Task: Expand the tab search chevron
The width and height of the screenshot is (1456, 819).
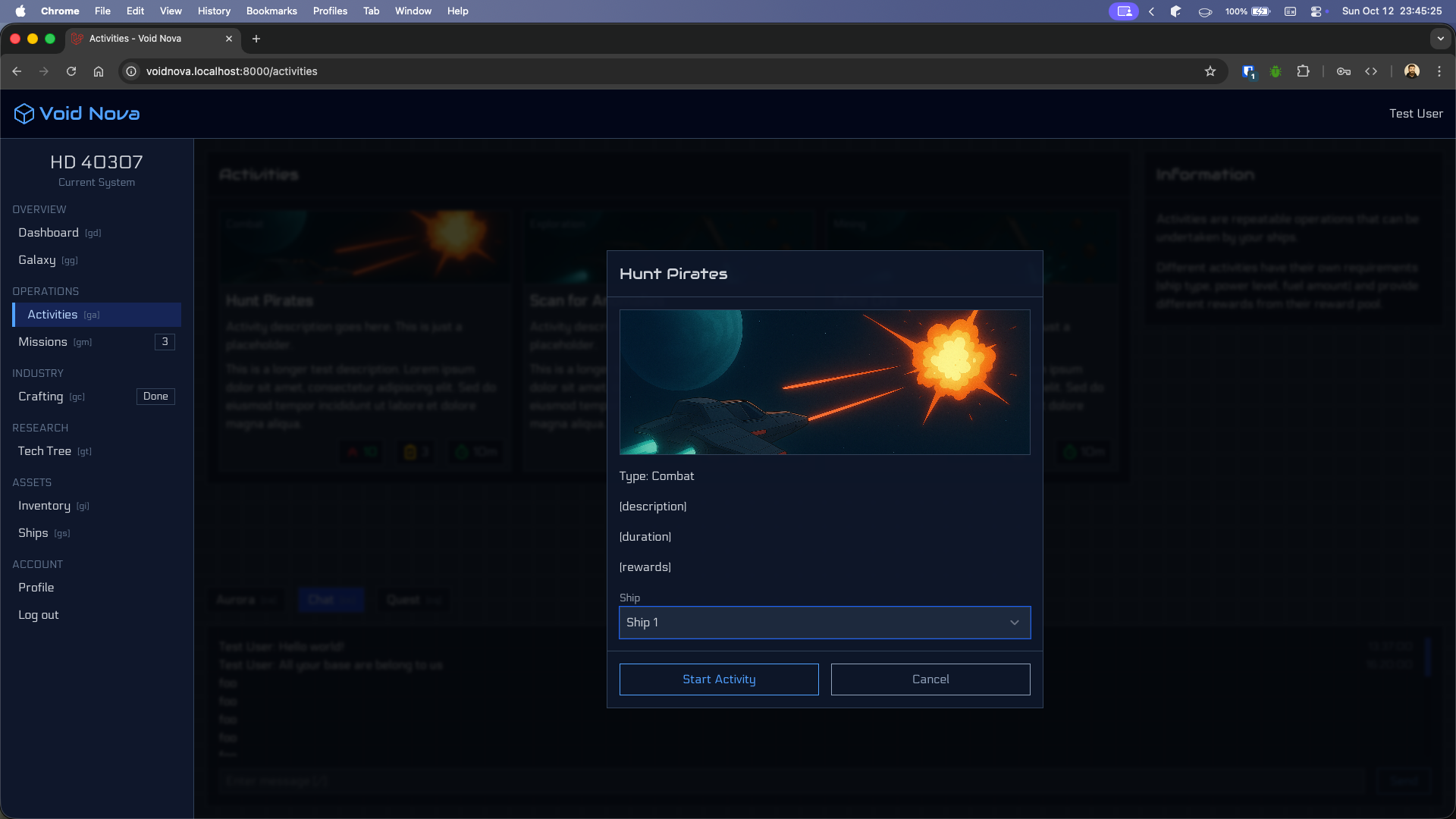Action: [1440, 39]
